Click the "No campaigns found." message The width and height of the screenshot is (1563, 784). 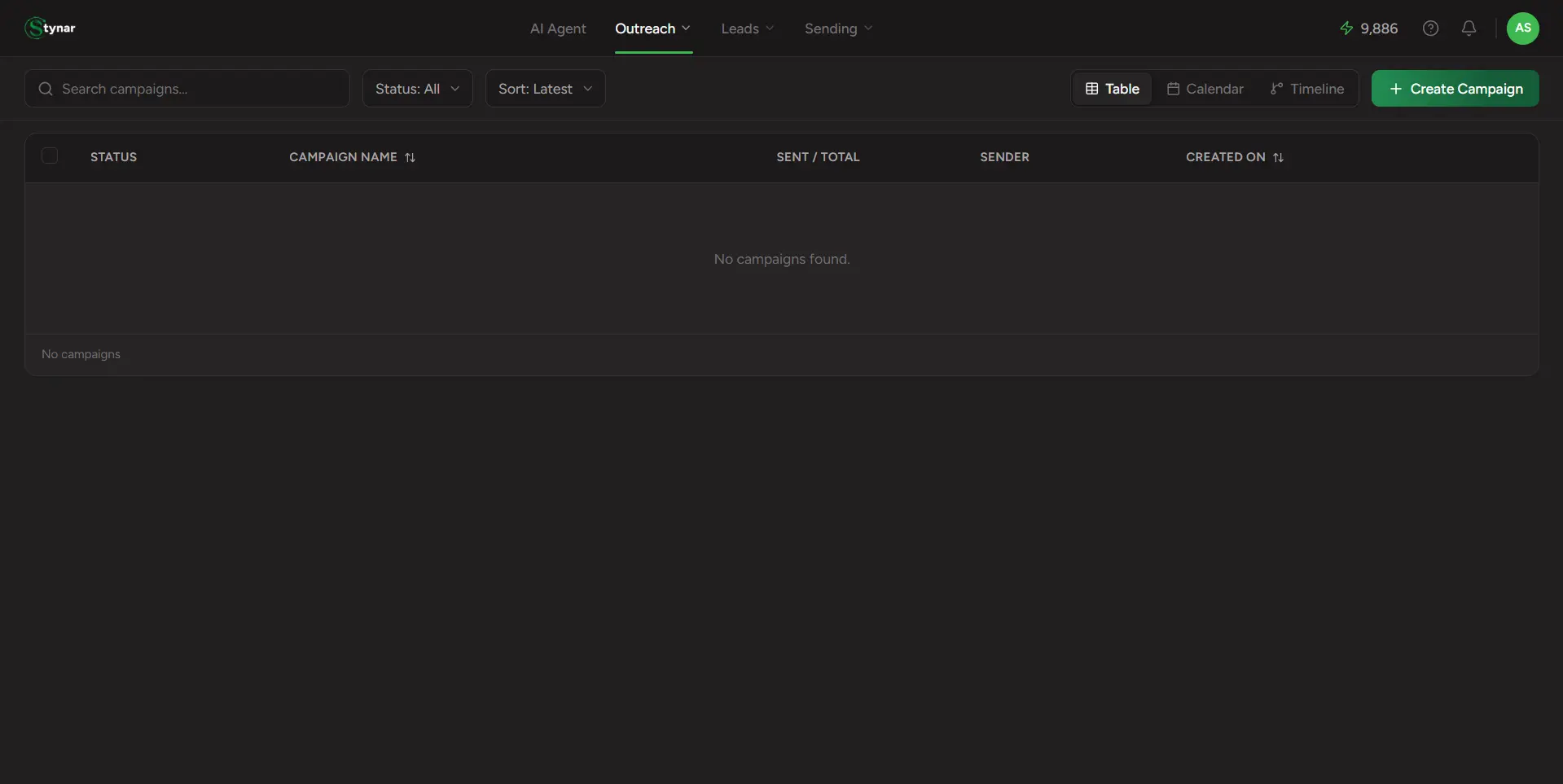(782, 259)
